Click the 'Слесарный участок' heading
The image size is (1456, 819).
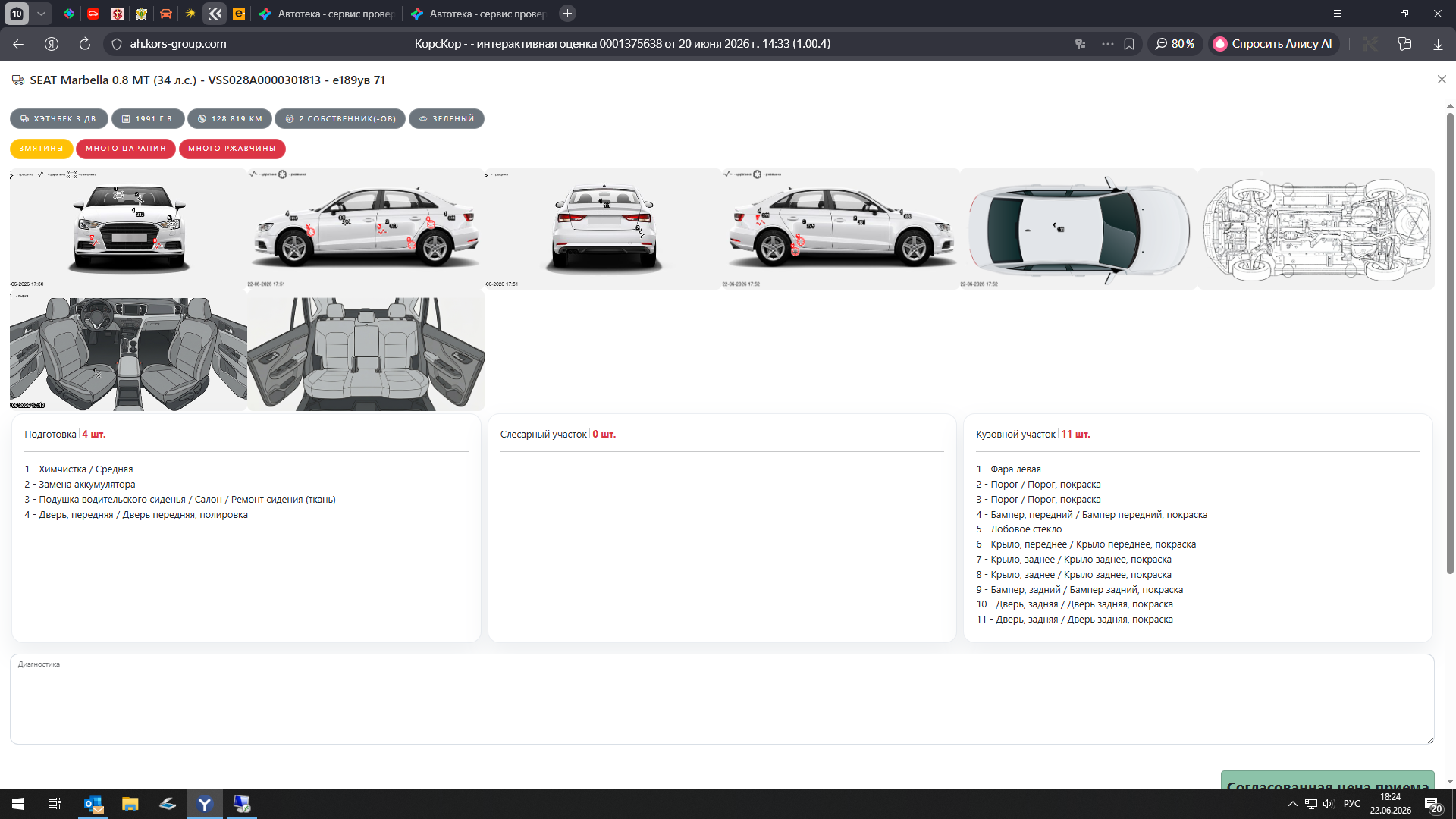[x=544, y=435]
